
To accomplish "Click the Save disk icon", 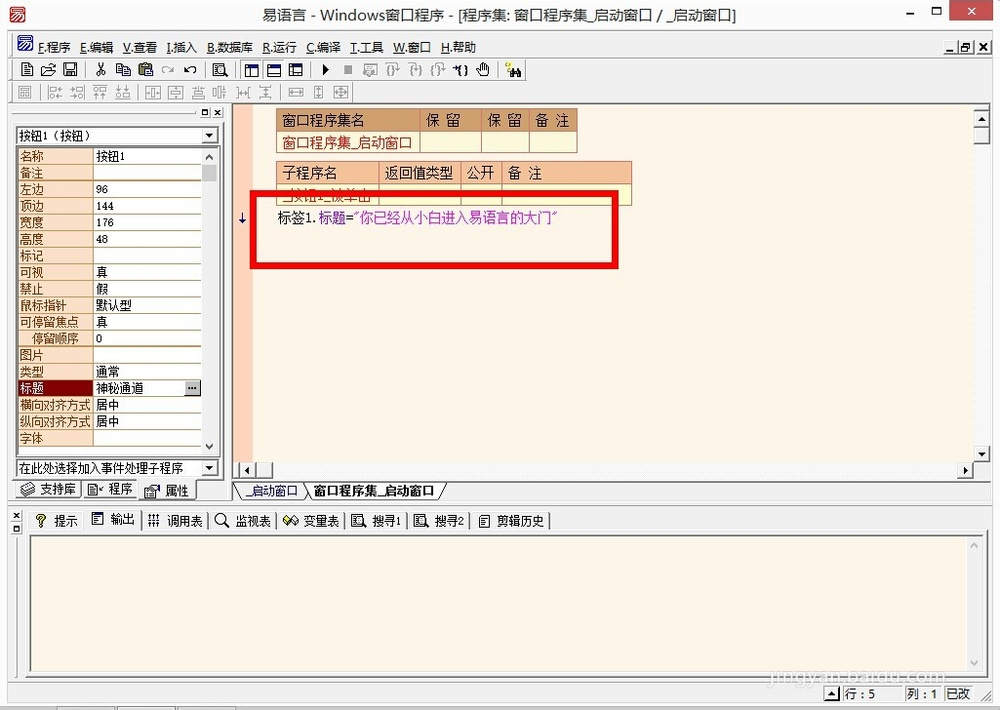I will tap(70, 70).
